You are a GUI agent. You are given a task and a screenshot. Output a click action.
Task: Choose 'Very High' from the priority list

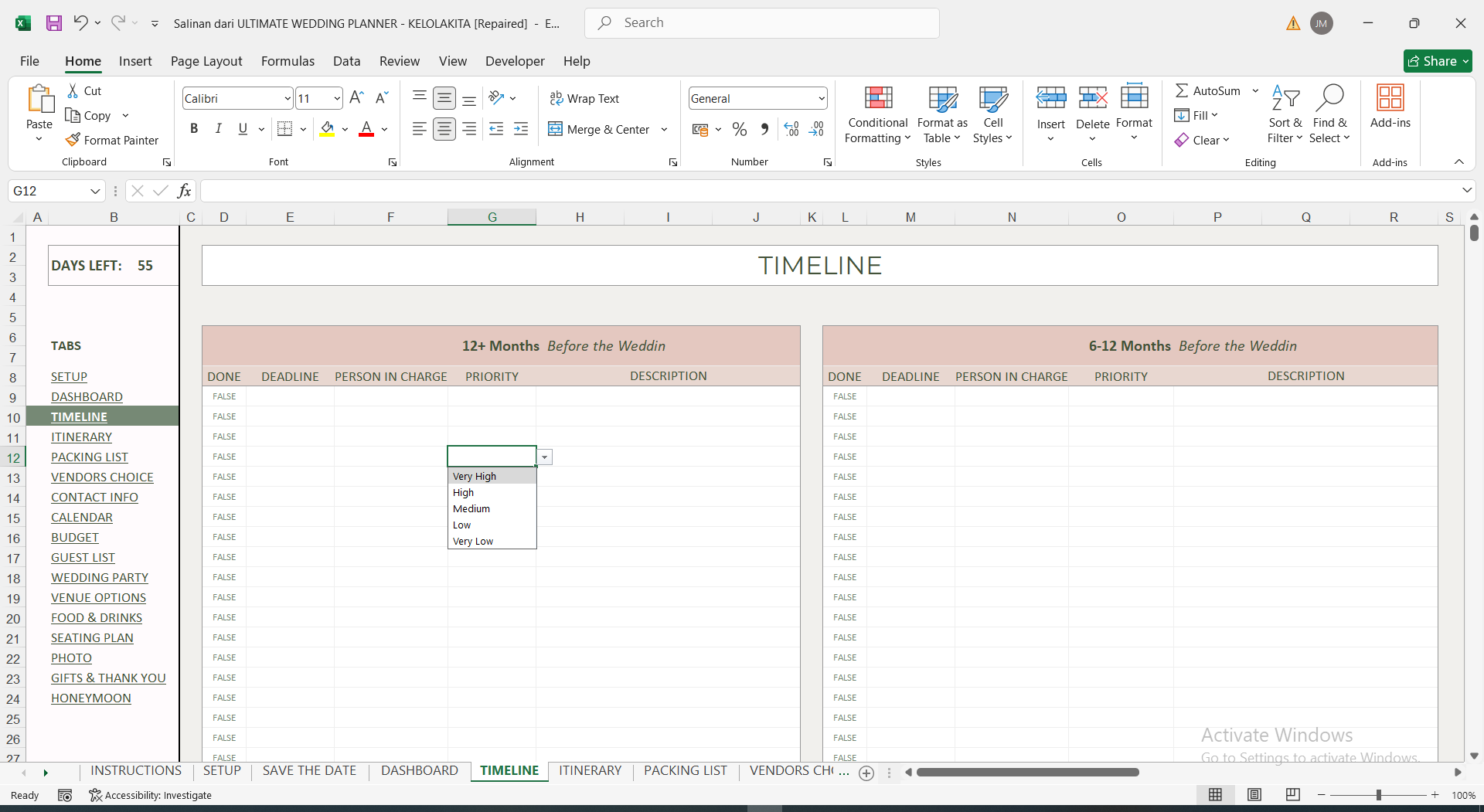pyautogui.click(x=492, y=476)
